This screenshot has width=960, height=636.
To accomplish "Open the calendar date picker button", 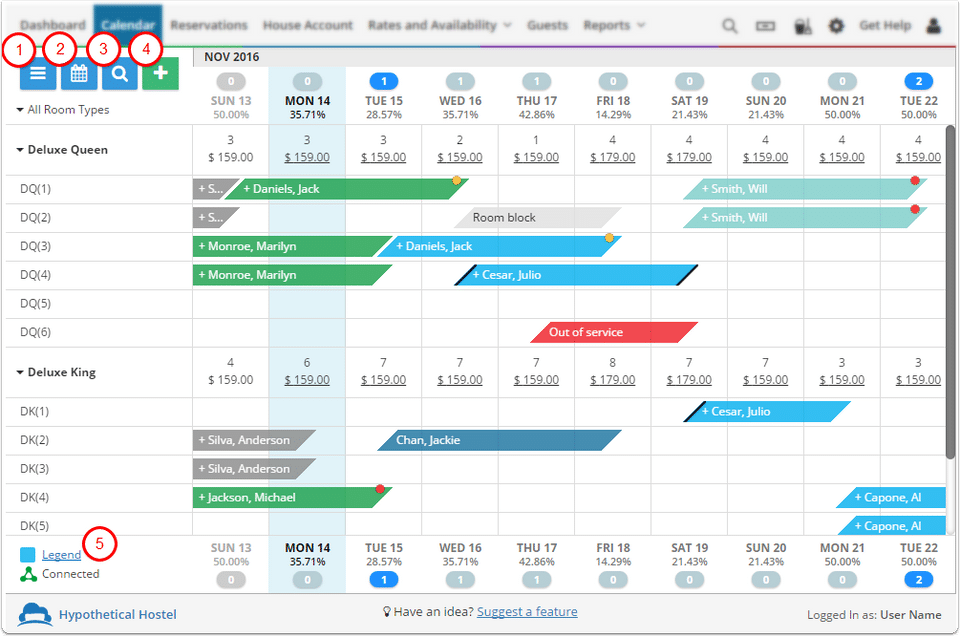I will (79, 74).
